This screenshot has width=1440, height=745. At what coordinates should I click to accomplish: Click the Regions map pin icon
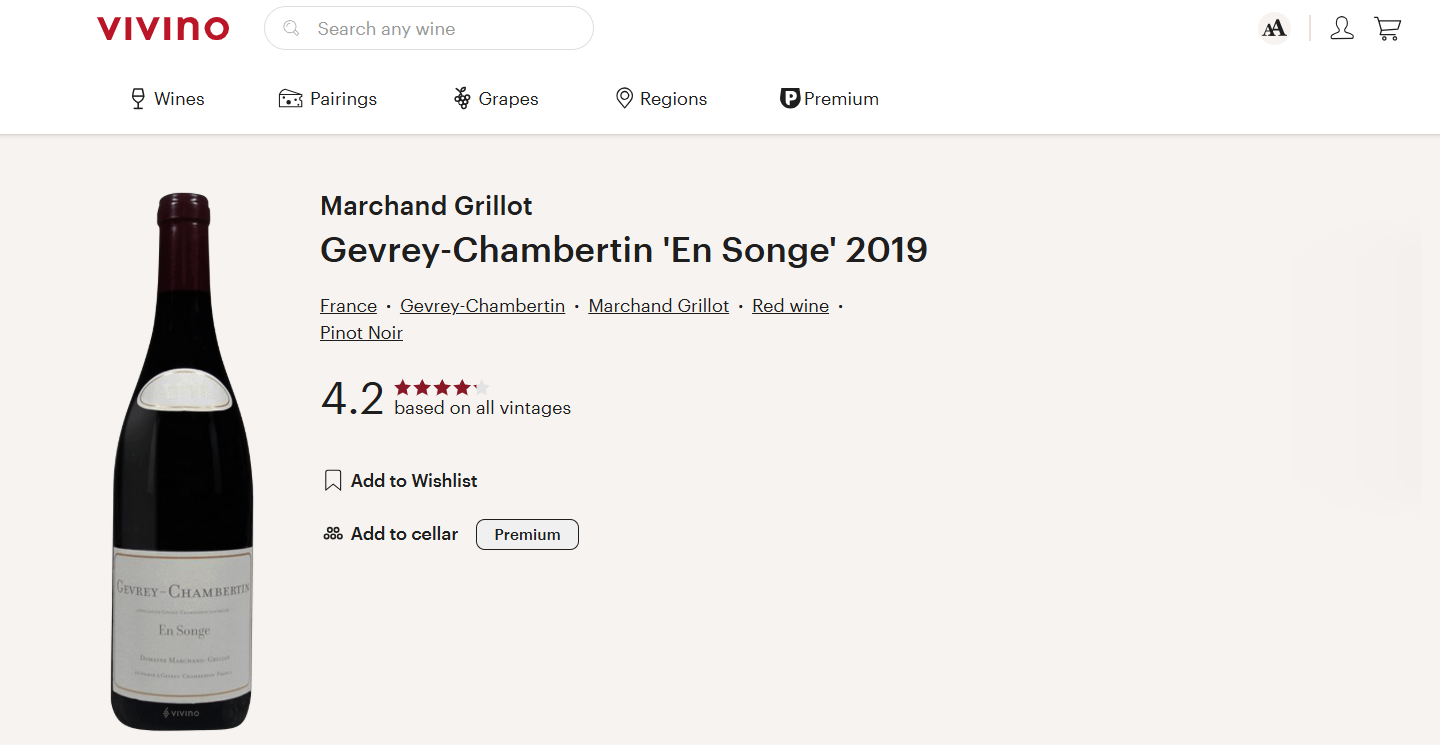[624, 98]
